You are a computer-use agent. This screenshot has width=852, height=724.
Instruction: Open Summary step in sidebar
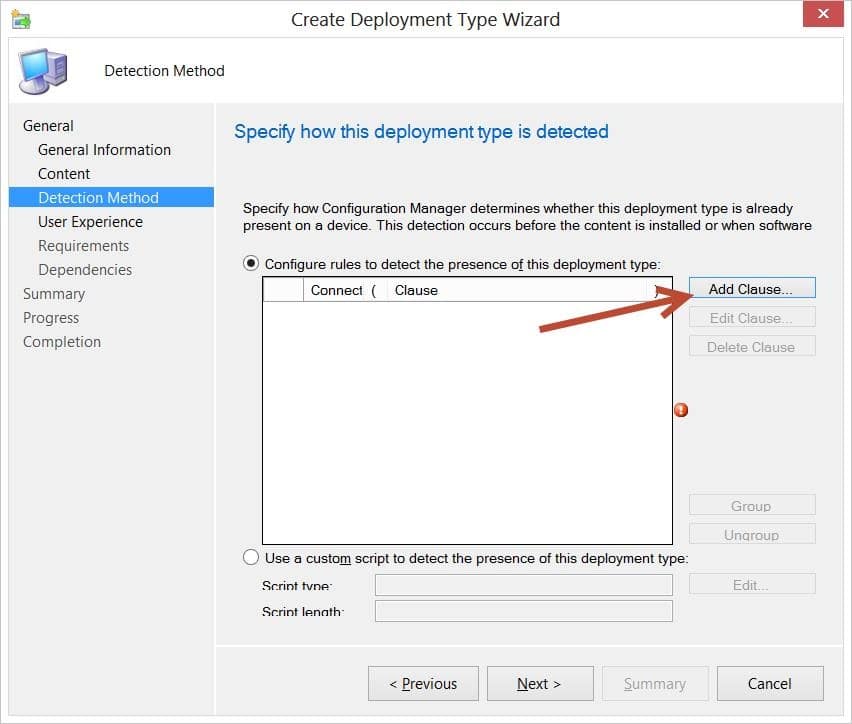(54, 294)
